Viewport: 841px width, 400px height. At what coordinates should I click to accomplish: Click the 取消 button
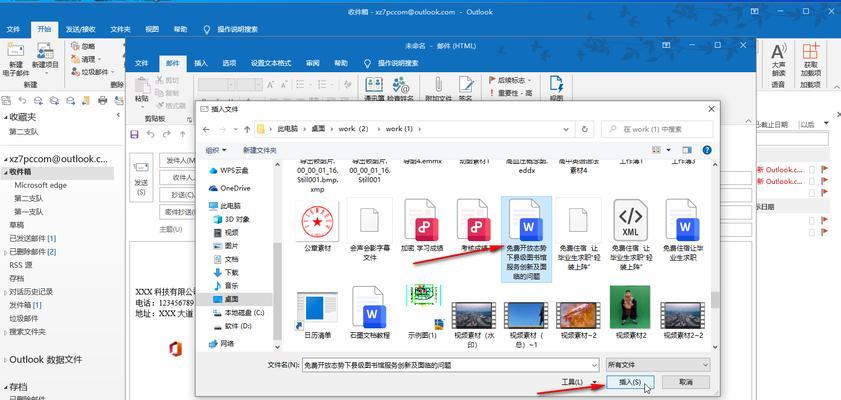(x=686, y=382)
